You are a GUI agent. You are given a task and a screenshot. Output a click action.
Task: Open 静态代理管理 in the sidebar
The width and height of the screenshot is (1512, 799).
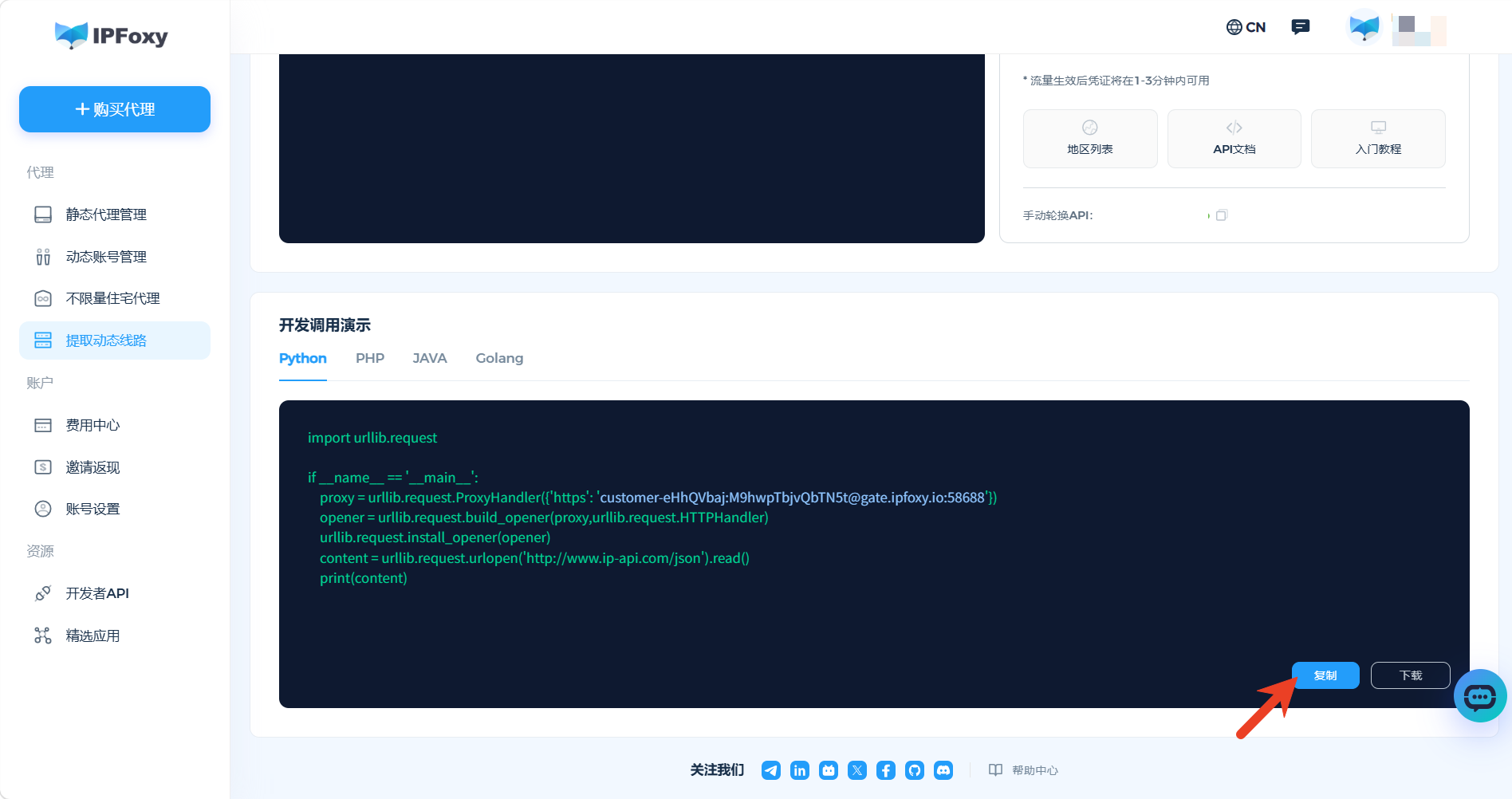(115, 215)
